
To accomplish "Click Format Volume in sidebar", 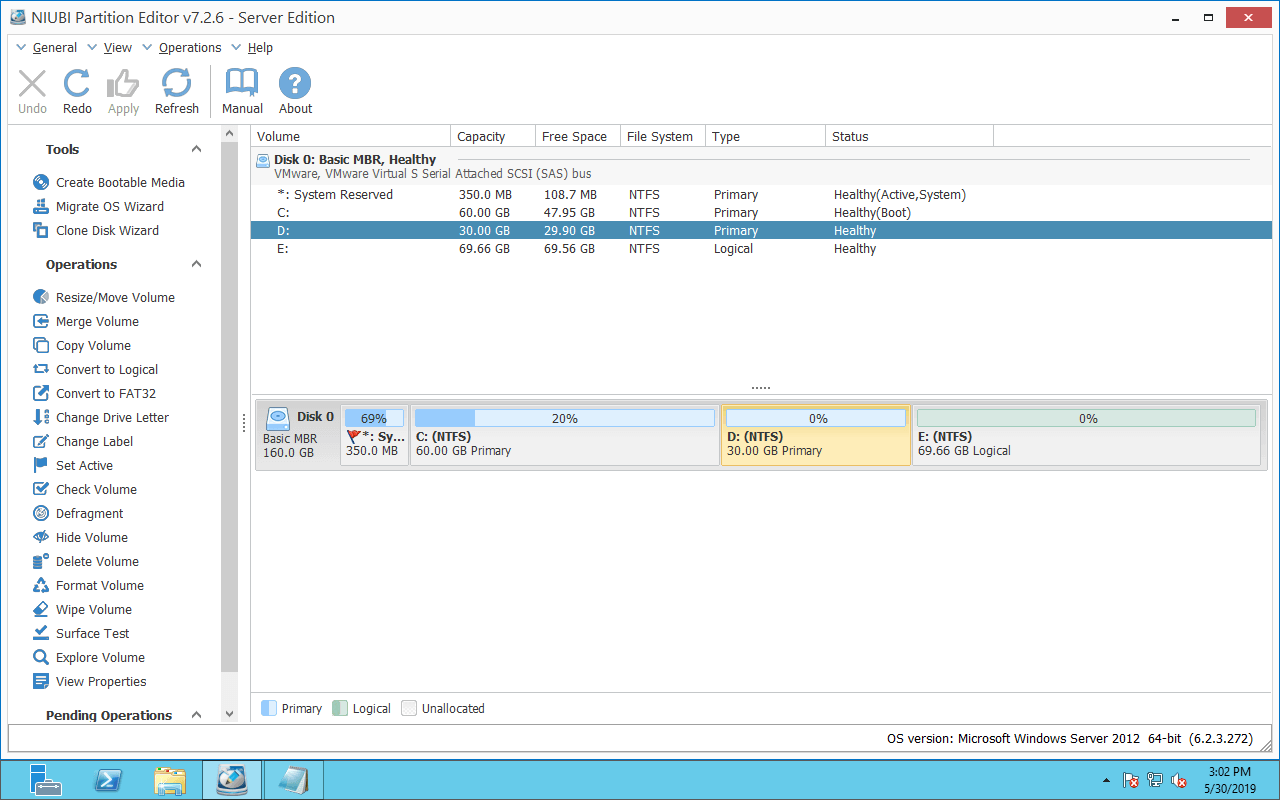I will point(99,585).
